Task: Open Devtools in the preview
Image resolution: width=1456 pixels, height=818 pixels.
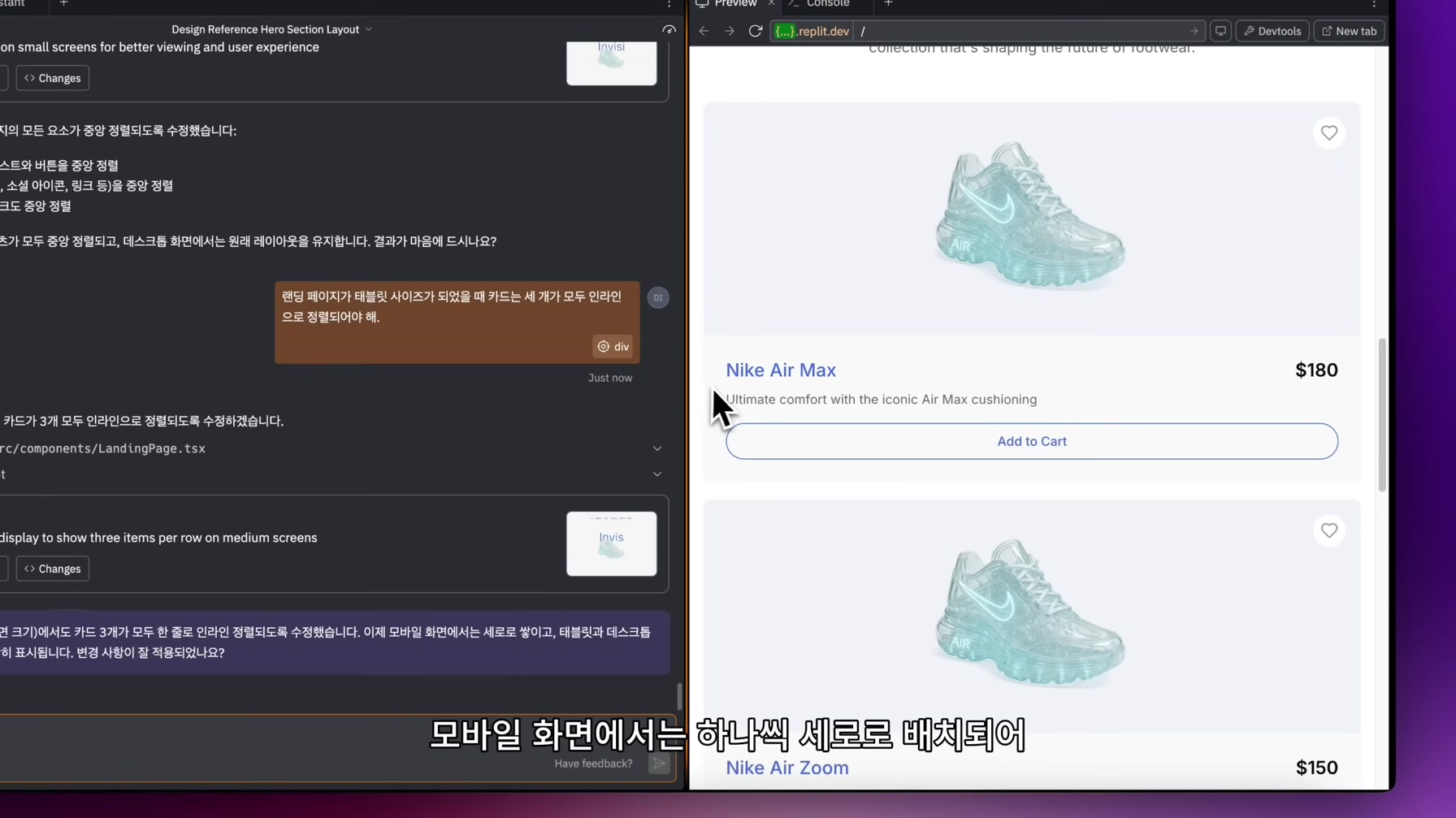Action: [1272, 31]
